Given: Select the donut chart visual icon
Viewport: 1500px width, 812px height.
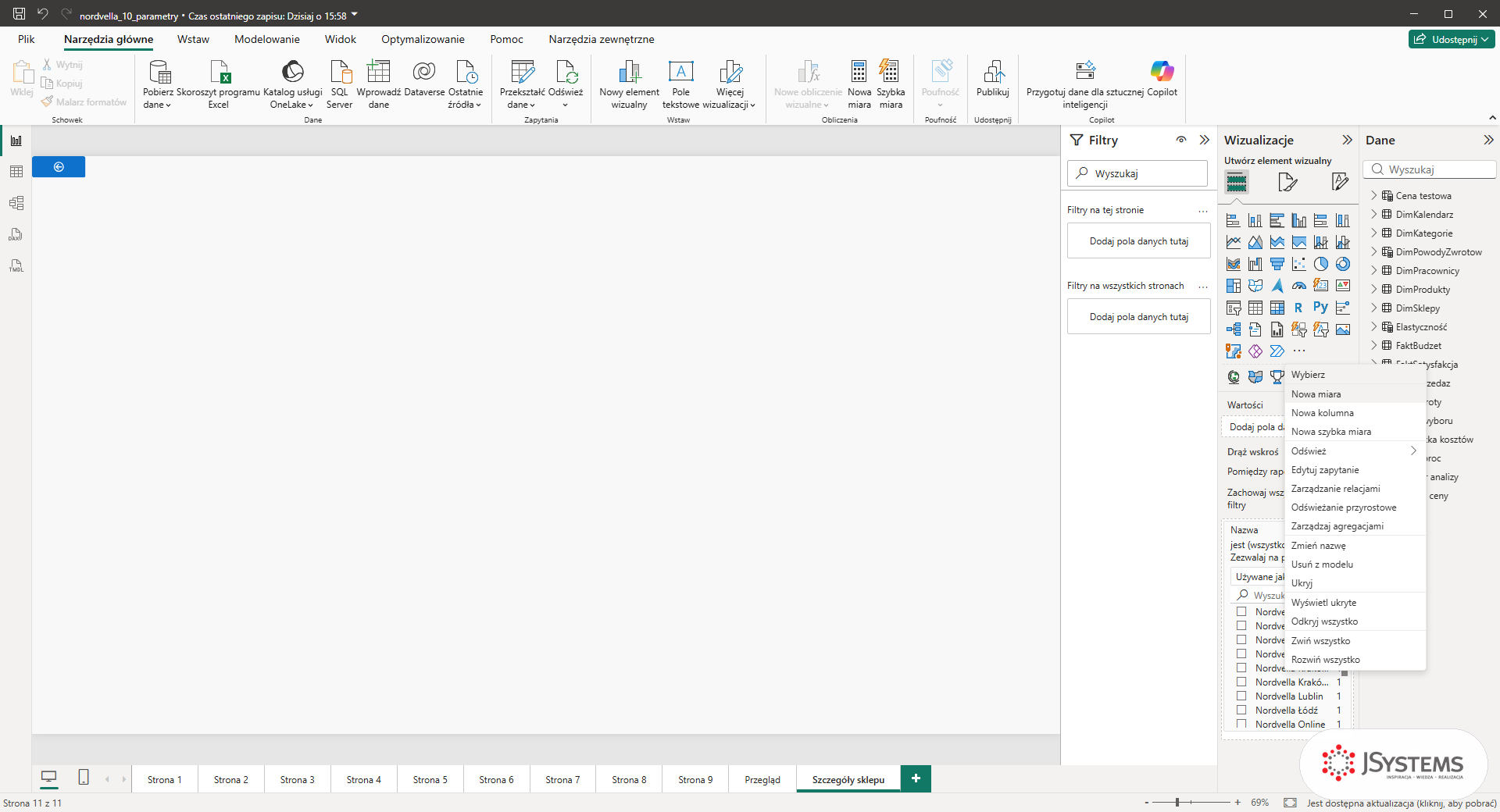Looking at the screenshot, I should [1342, 264].
